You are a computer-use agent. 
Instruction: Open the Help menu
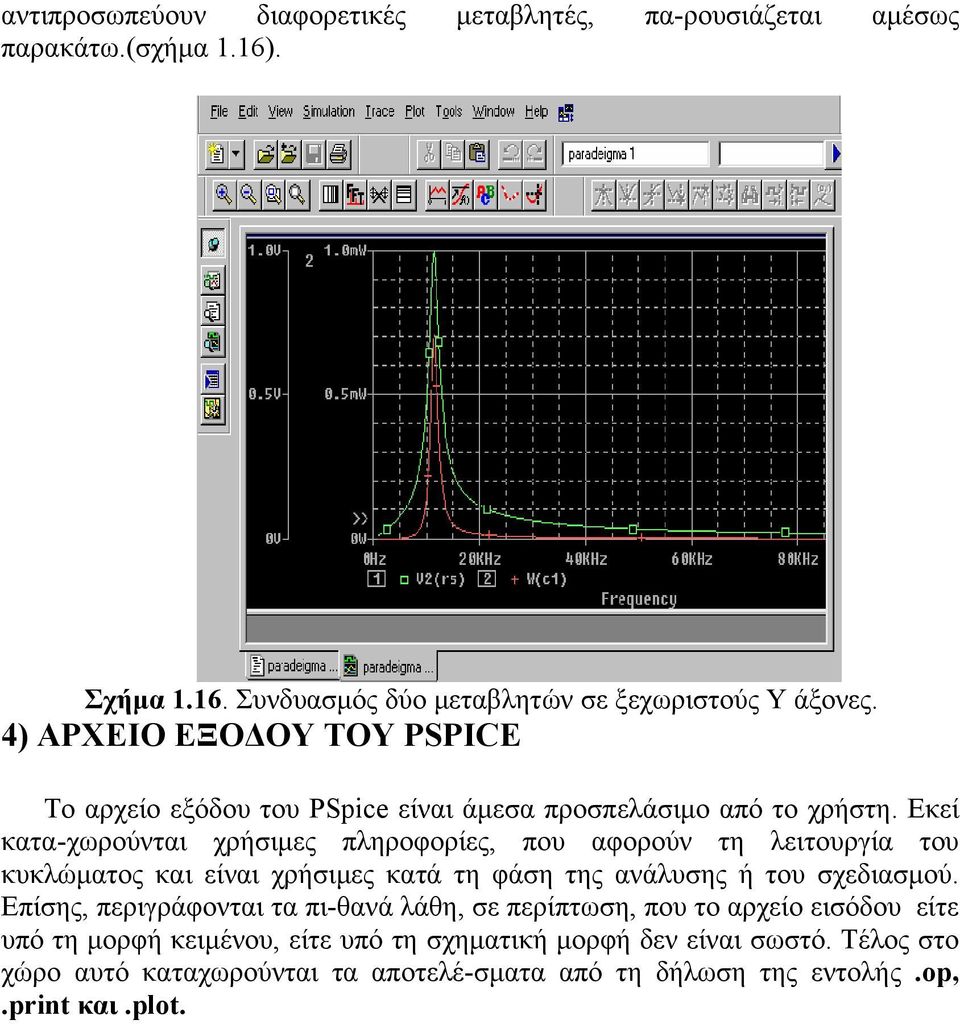click(x=536, y=112)
